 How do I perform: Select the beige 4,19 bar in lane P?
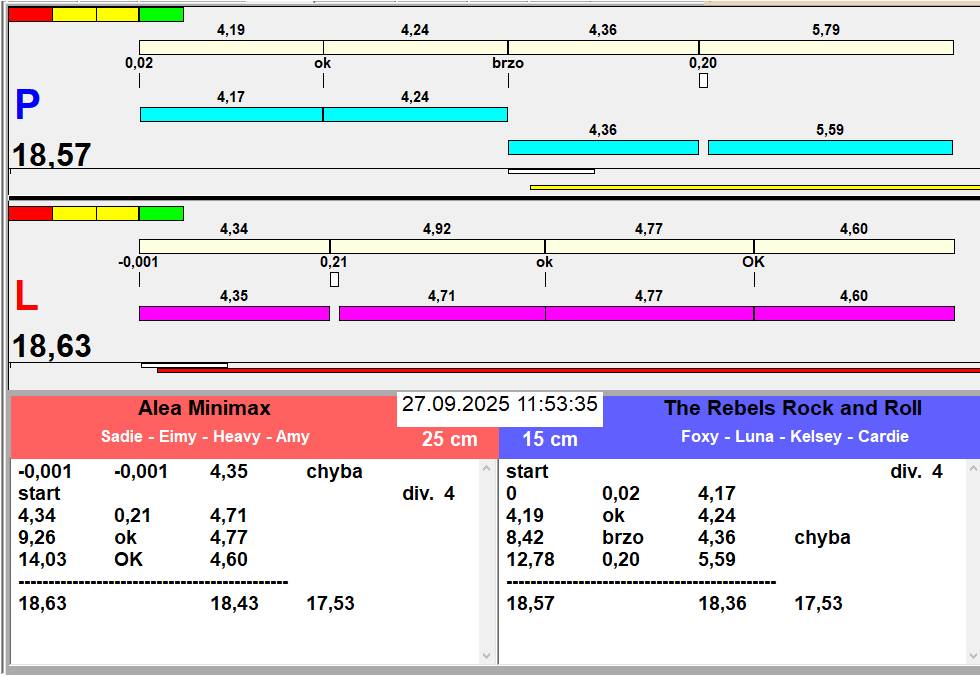(x=231, y=47)
